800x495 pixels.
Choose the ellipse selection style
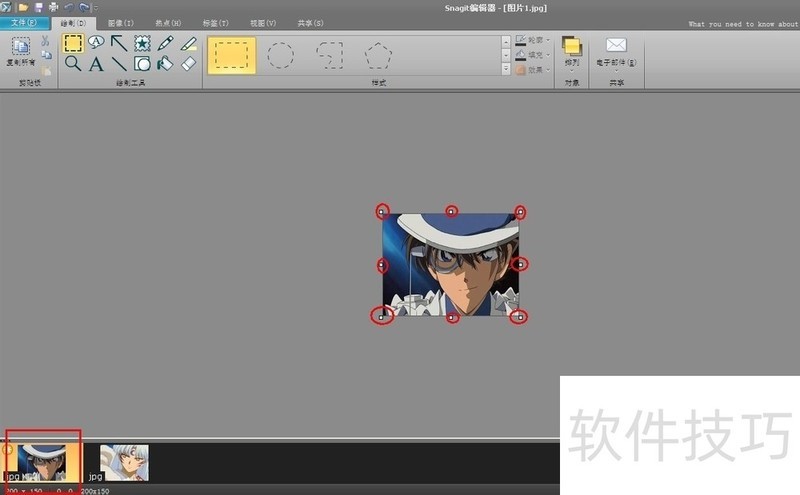(x=281, y=55)
